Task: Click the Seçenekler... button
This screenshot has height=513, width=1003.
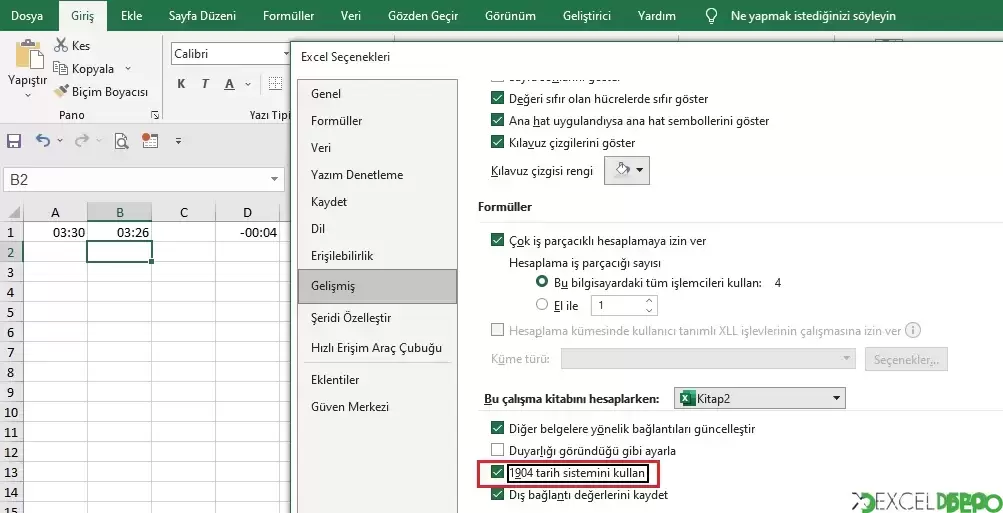Action: 906,359
